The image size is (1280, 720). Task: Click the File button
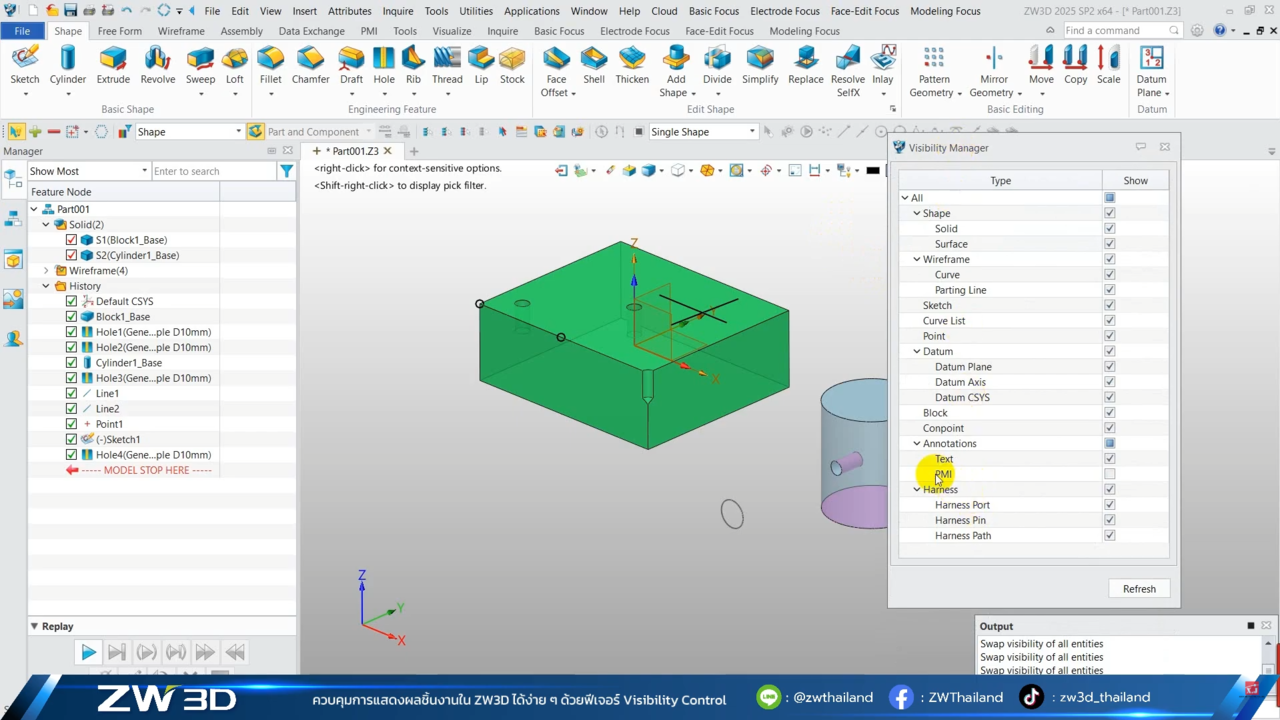point(22,31)
